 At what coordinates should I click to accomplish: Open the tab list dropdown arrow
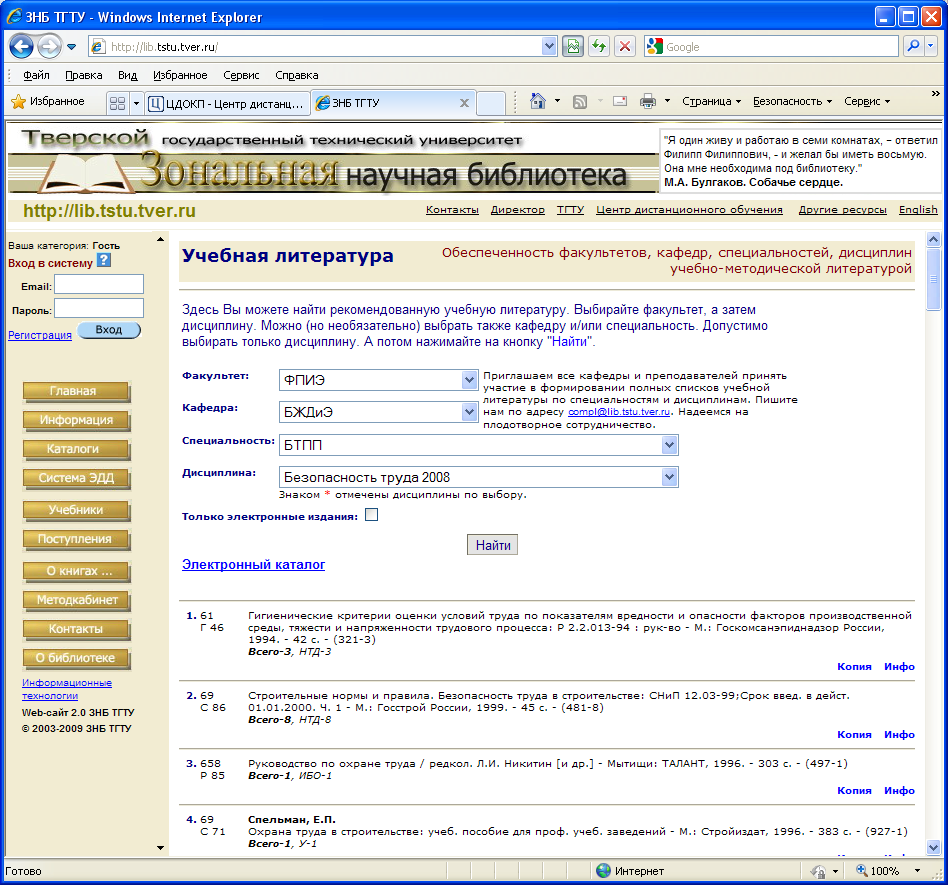pos(136,103)
